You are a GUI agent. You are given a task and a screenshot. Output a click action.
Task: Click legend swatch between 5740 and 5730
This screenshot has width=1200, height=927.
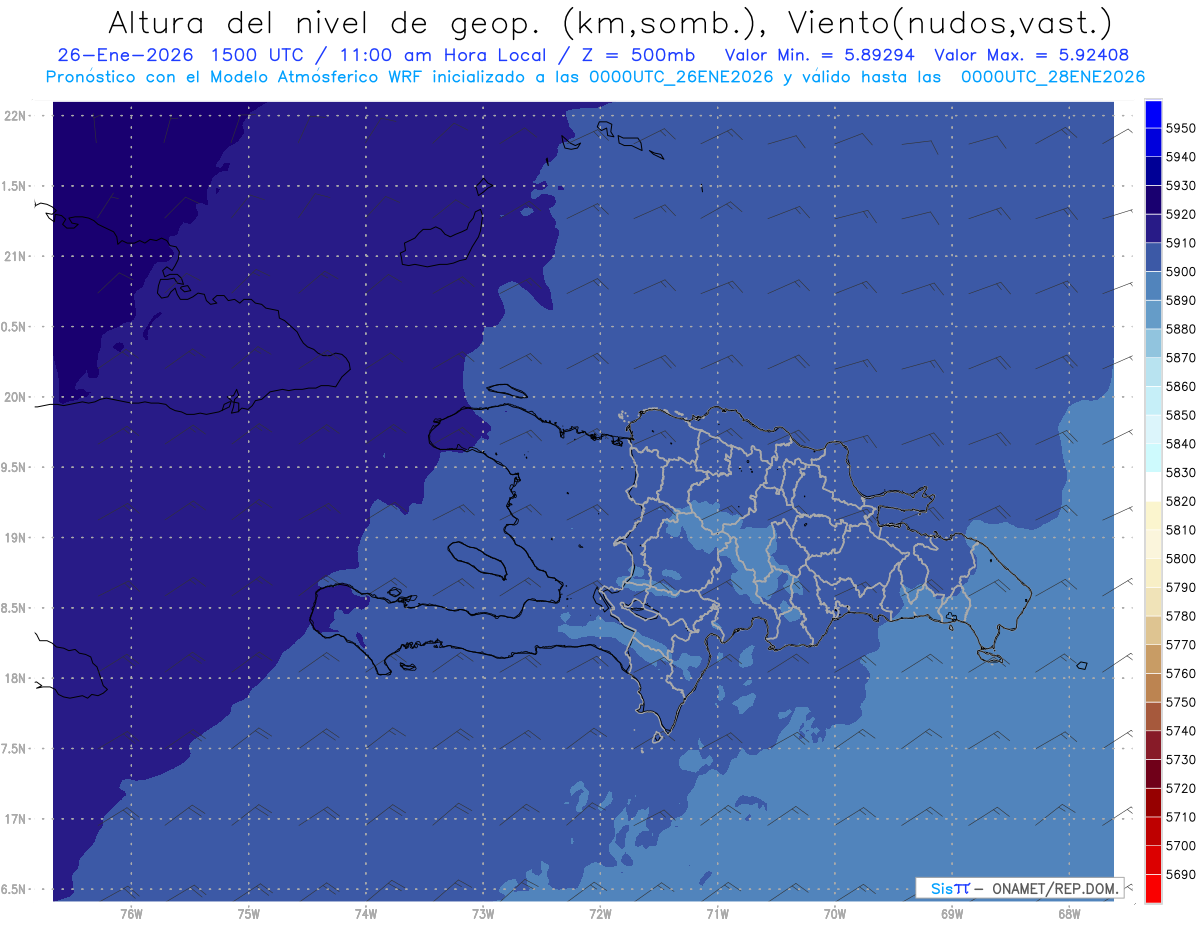[1153, 745]
